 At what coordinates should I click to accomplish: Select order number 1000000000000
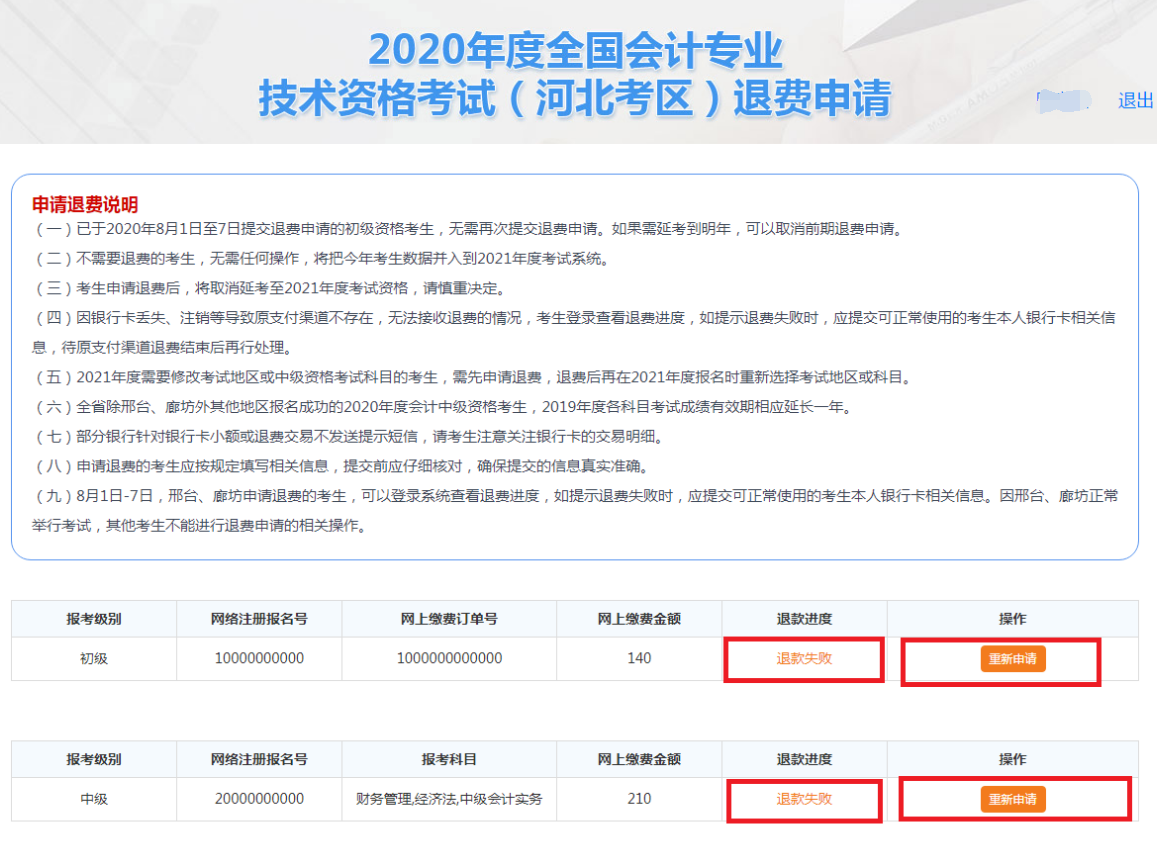(x=449, y=658)
